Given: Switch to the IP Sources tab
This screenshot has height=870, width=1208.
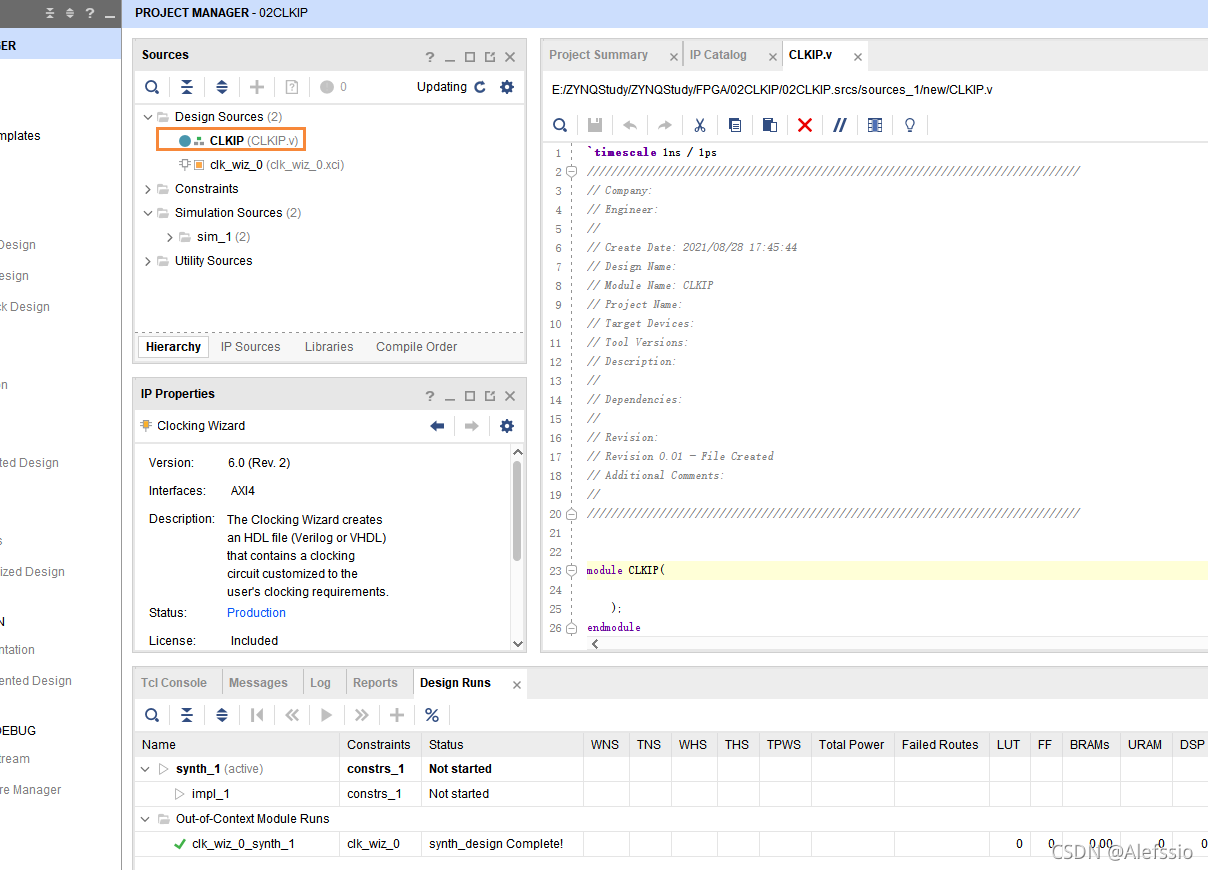Looking at the screenshot, I should (250, 347).
